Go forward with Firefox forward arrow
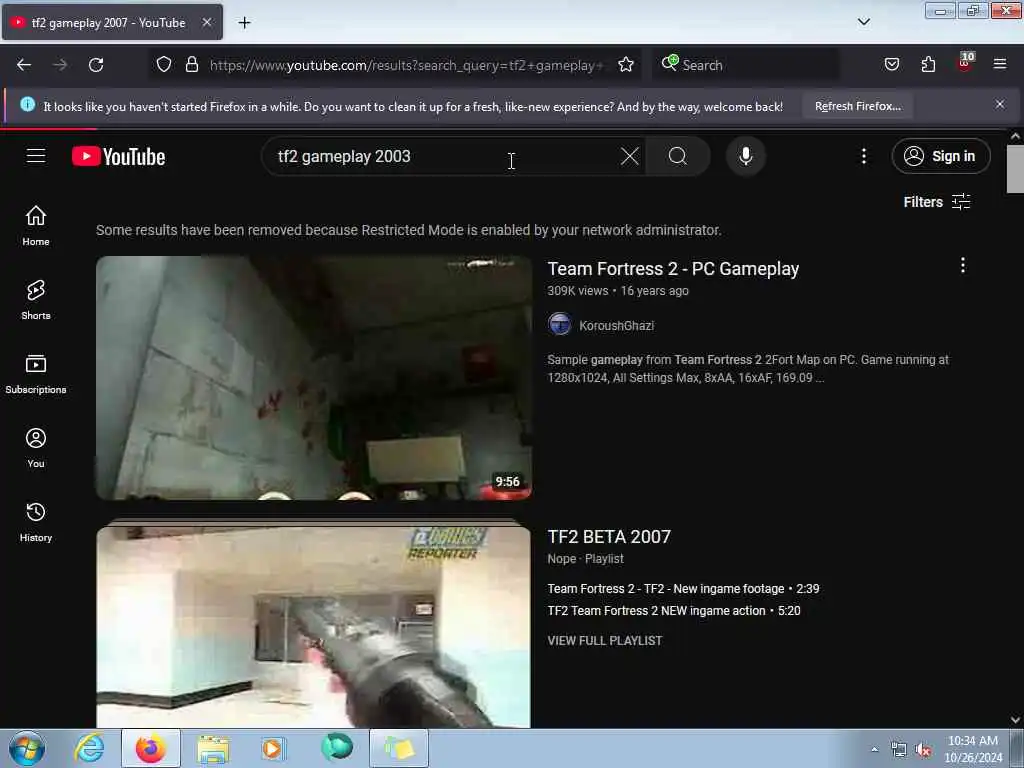This screenshot has width=1024, height=768. [x=60, y=65]
